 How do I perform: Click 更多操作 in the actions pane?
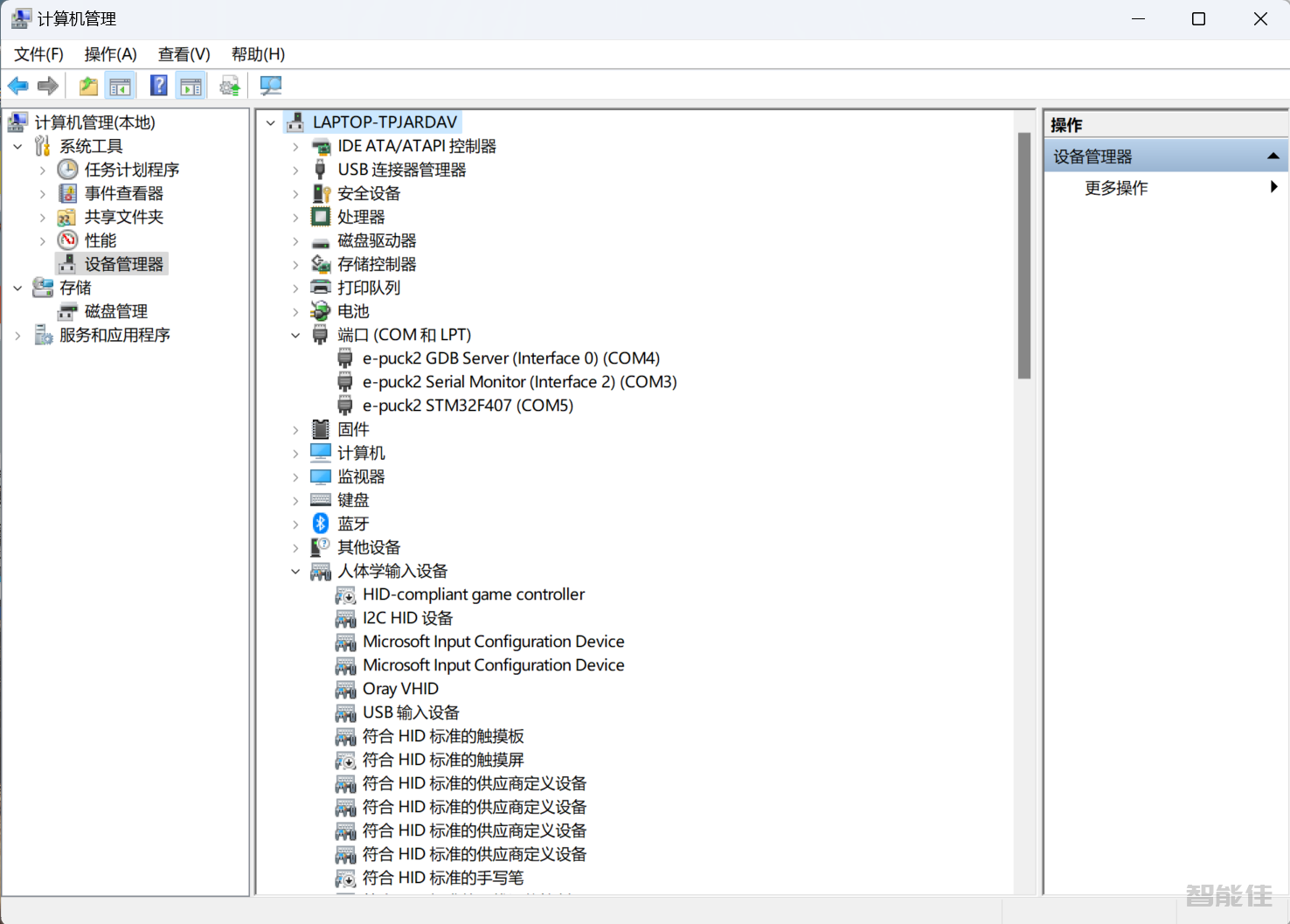click(1116, 188)
